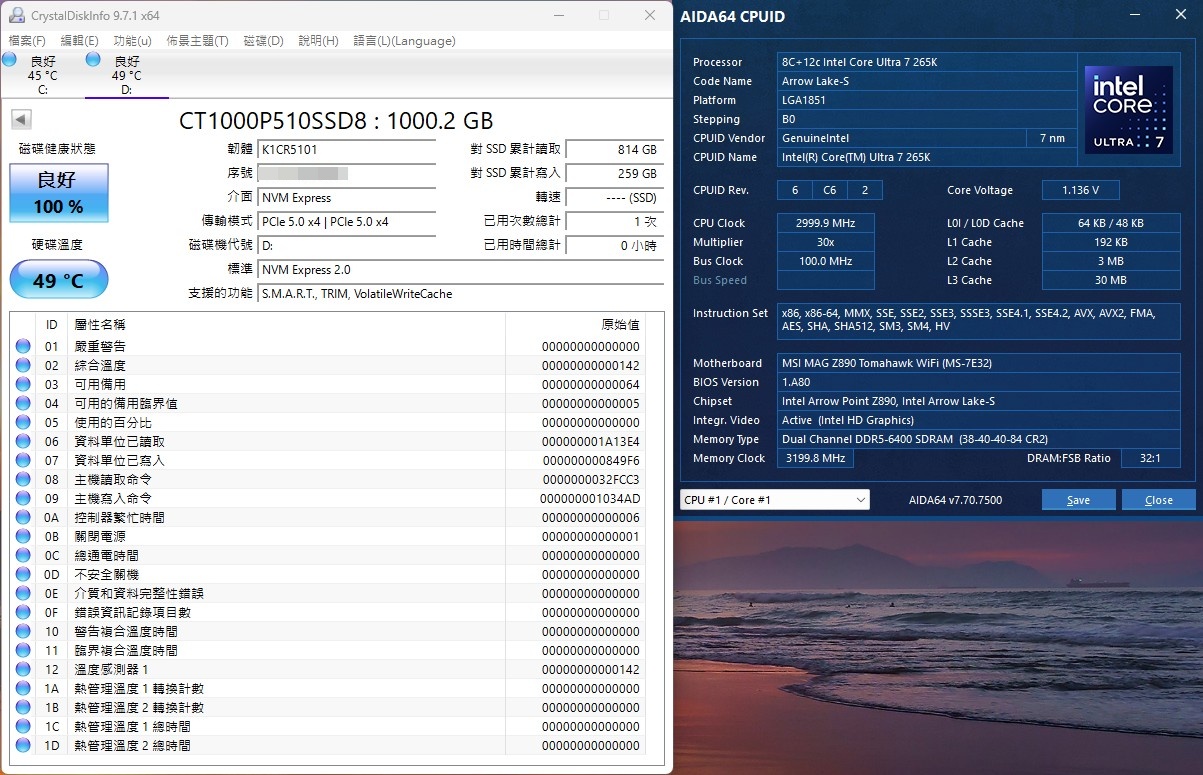Click the Intel Core Ultra 7 logo

point(1128,110)
